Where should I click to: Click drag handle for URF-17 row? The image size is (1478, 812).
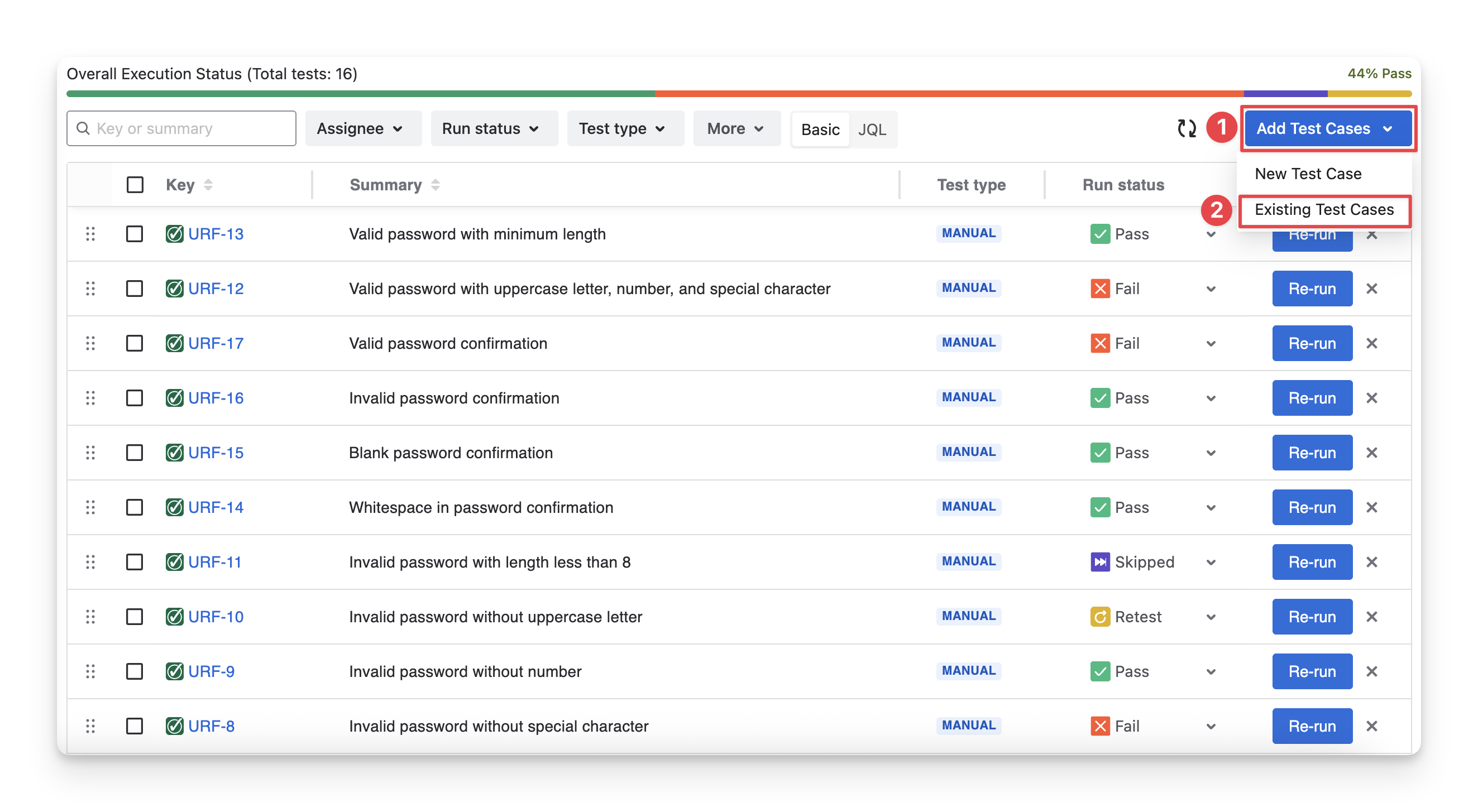90,343
